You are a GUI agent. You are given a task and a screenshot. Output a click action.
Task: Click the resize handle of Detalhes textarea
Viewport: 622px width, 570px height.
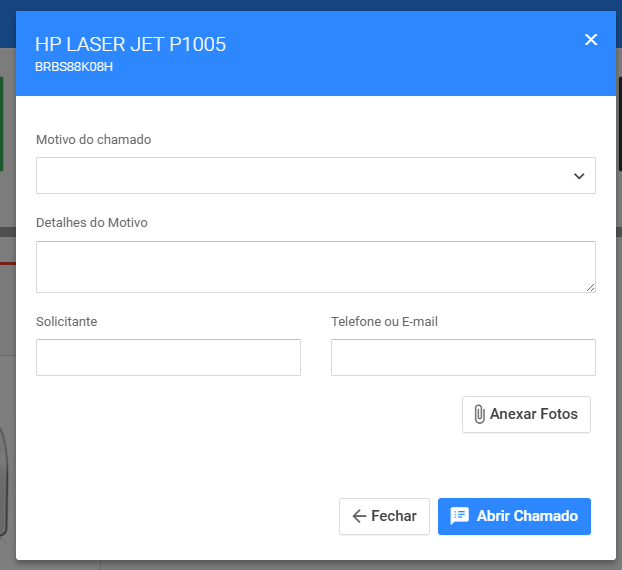click(x=590, y=287)
